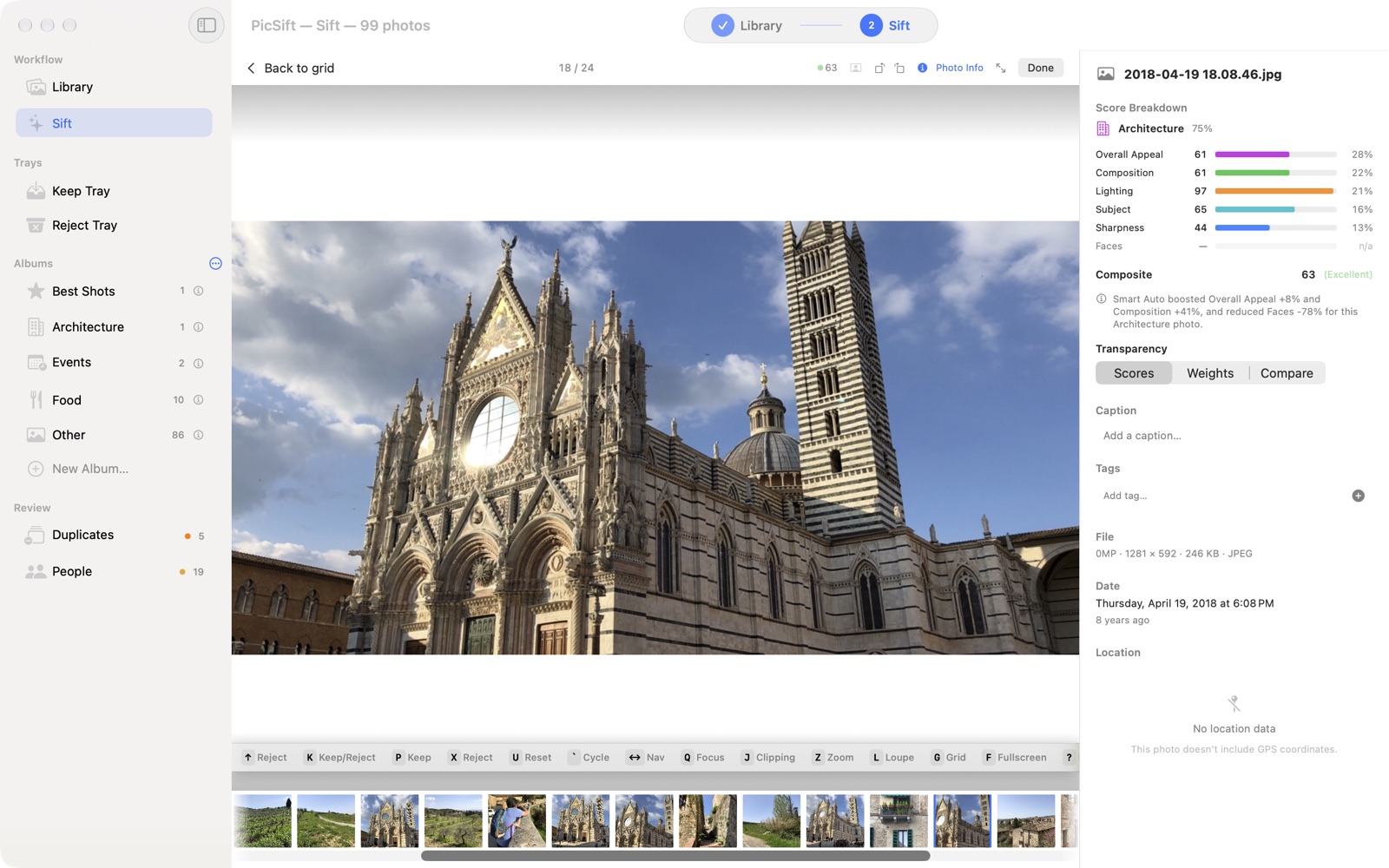
Task: Click the info icon next to Other album
Action: tap(198, 435)
